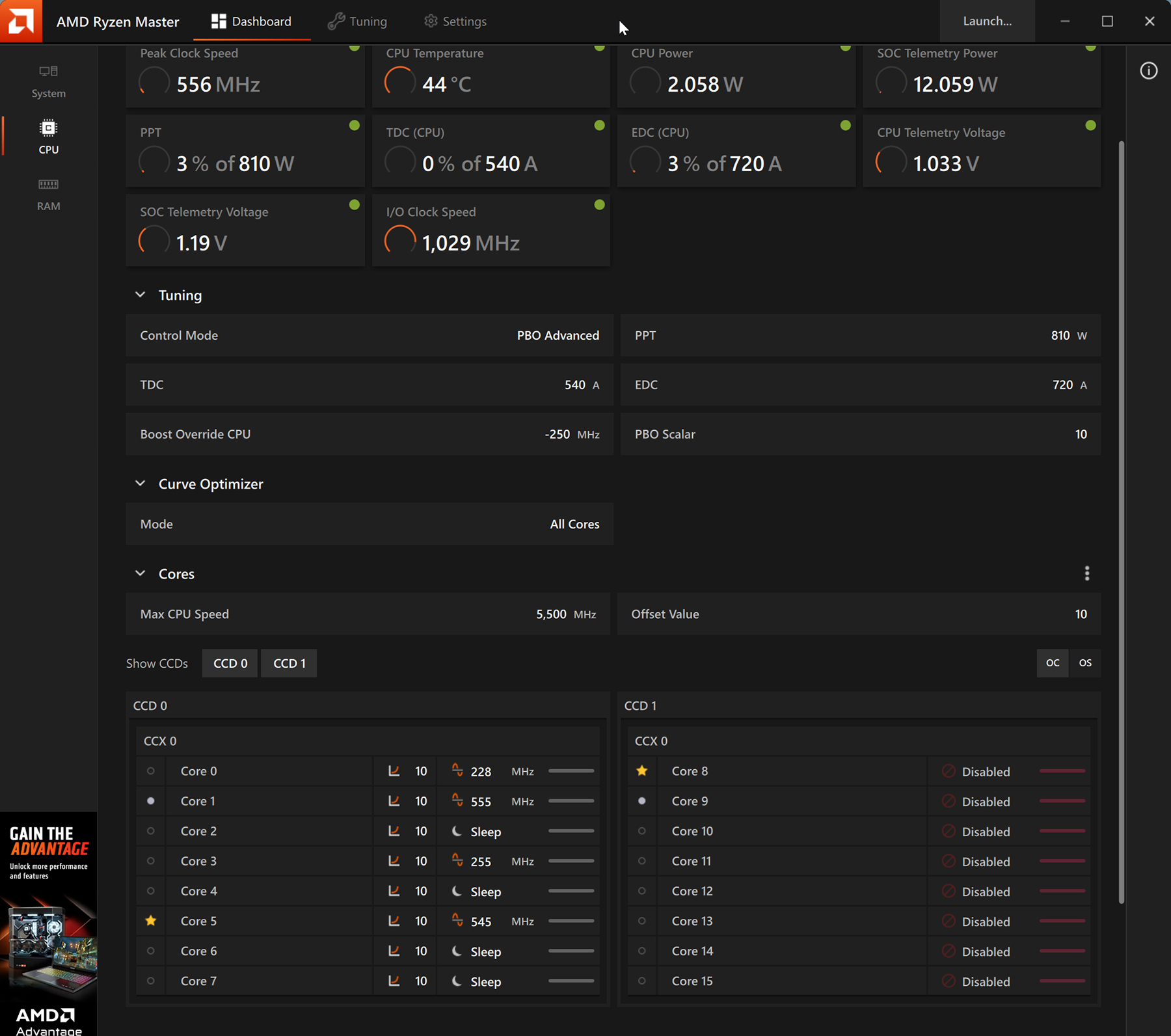Open the RAM sidebar section

tap(48, 194)
